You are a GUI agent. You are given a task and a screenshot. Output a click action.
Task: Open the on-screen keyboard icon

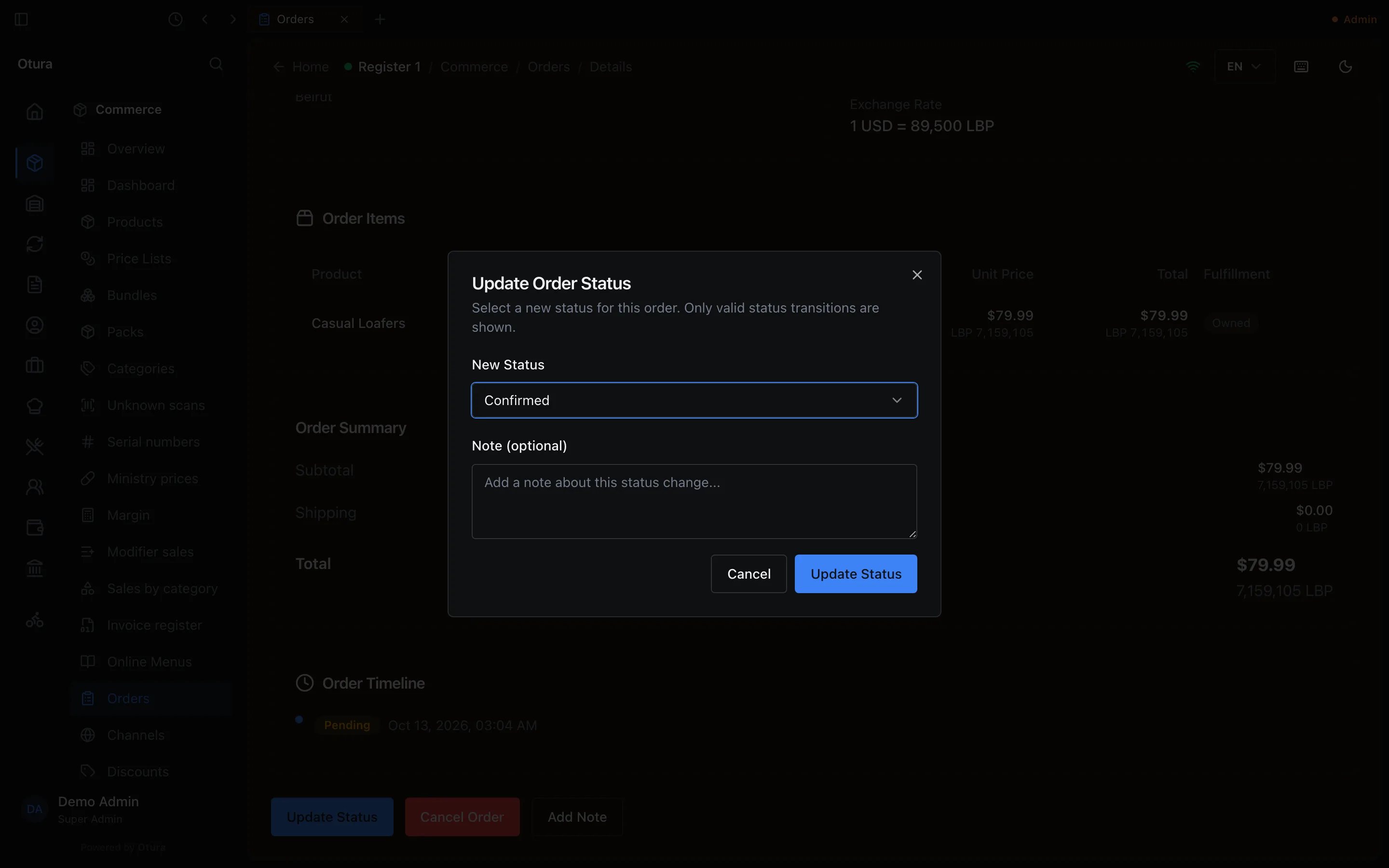coord(1301,67)
